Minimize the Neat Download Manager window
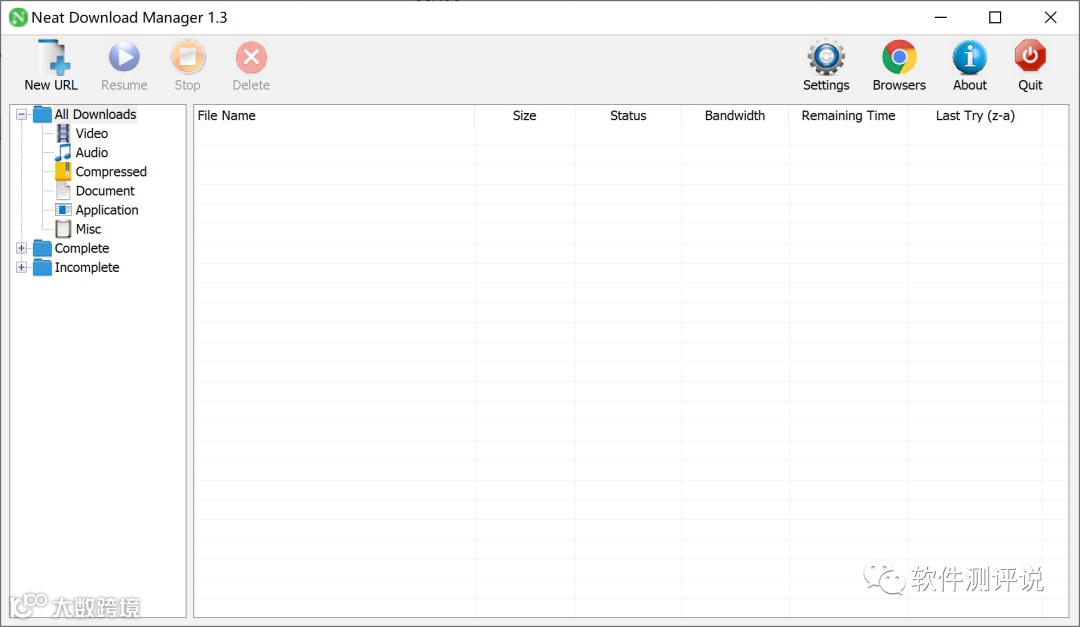This screenshot has height=627, width=1080. coord(941,17)
